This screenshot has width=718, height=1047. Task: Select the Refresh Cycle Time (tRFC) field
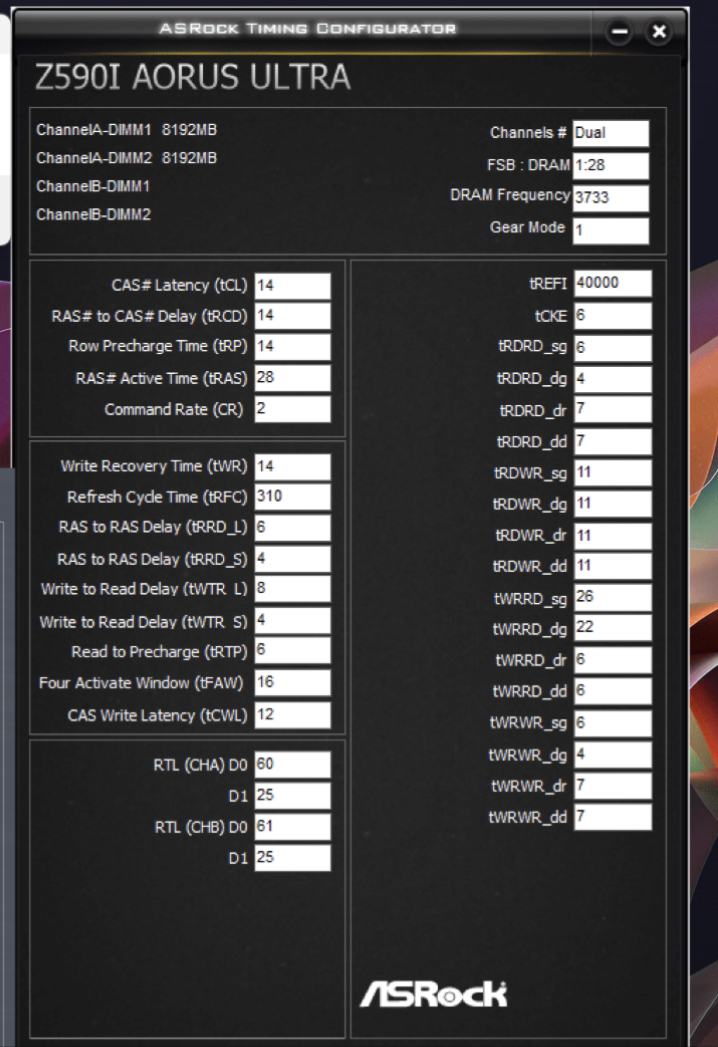point(293,497)
